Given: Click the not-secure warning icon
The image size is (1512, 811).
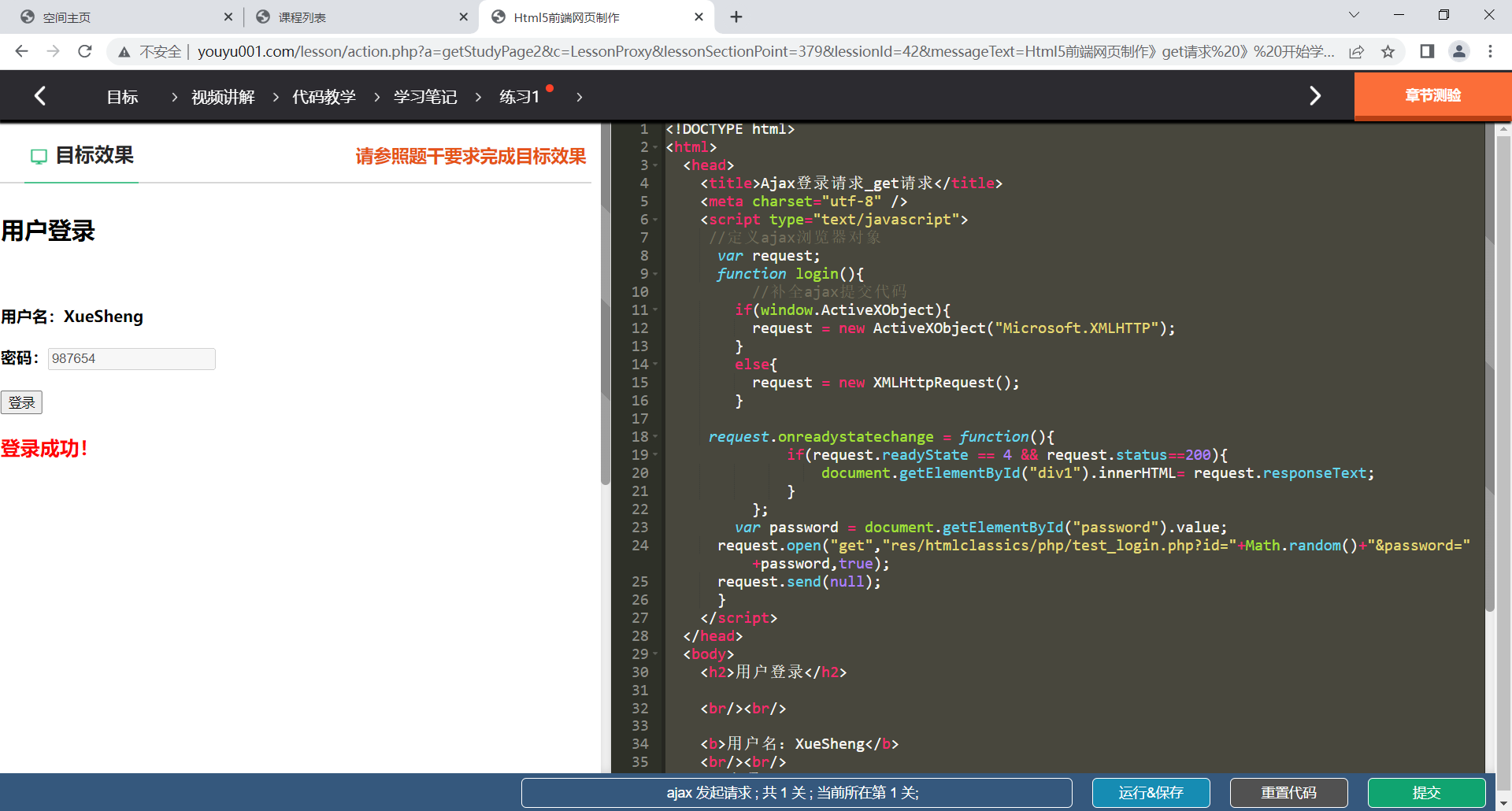Looking at the screenshot, I should click(124, 52).
